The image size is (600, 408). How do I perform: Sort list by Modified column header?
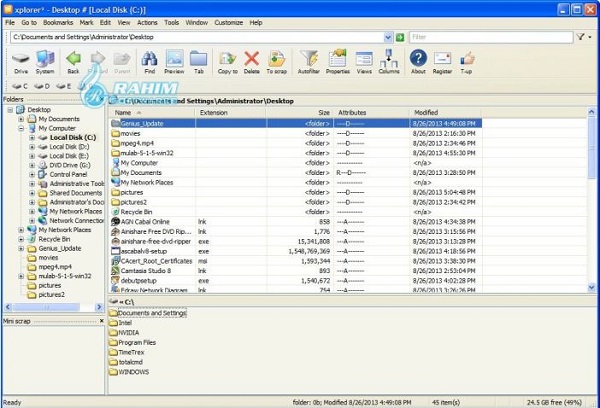(426, 113)
